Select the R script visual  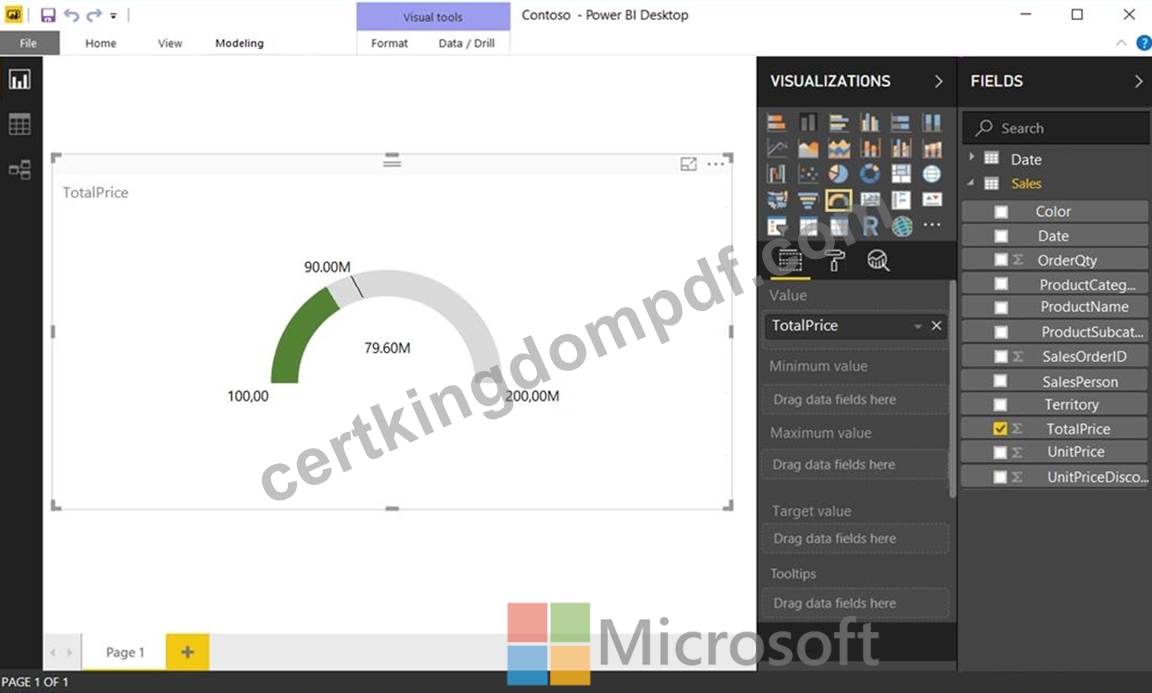[870, 226]
